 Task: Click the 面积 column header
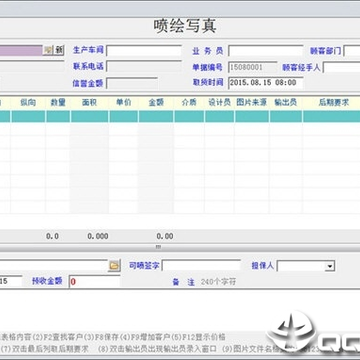[x=89, y=103]
